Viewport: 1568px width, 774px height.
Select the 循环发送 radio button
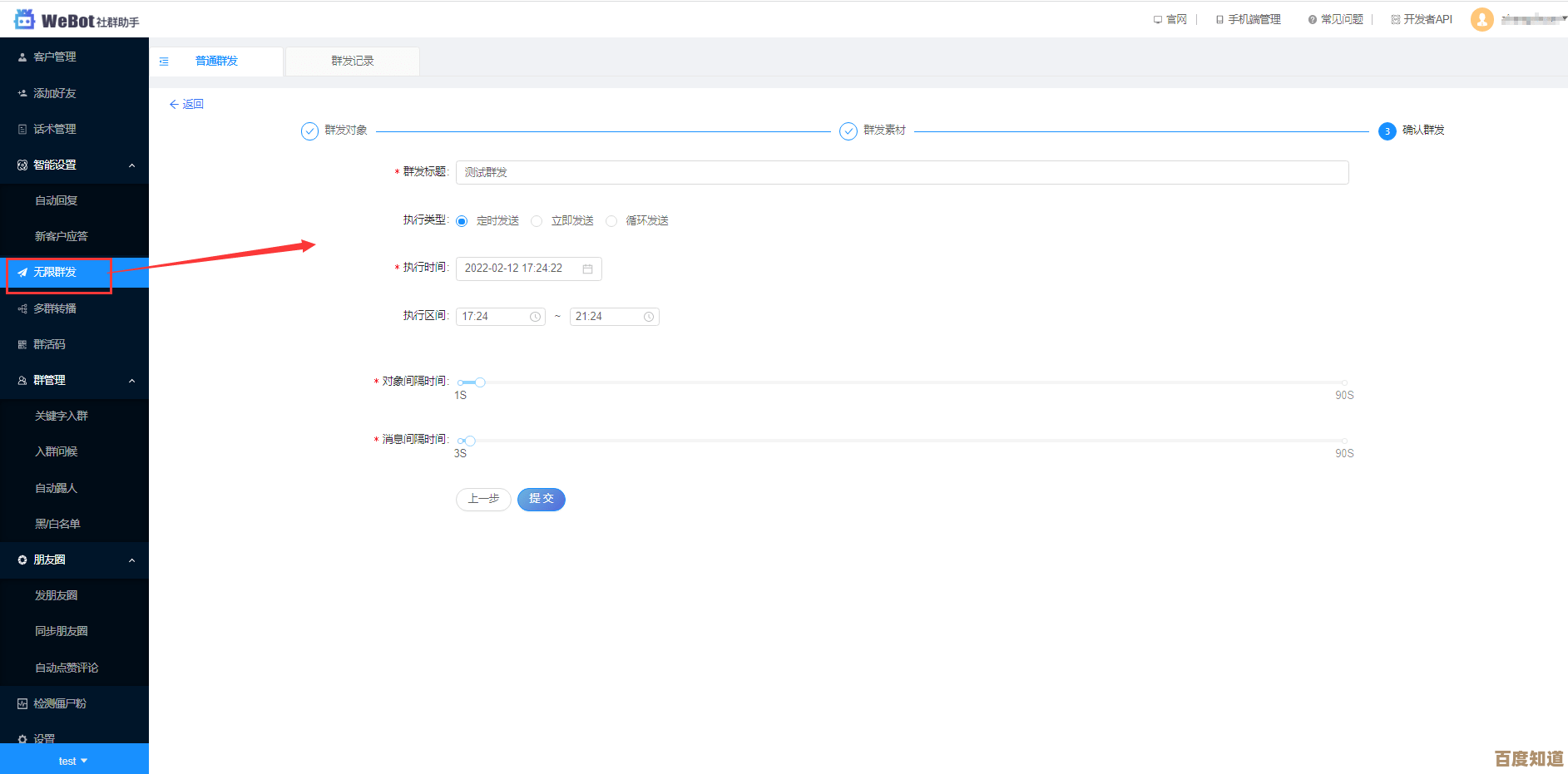(611, 221)
